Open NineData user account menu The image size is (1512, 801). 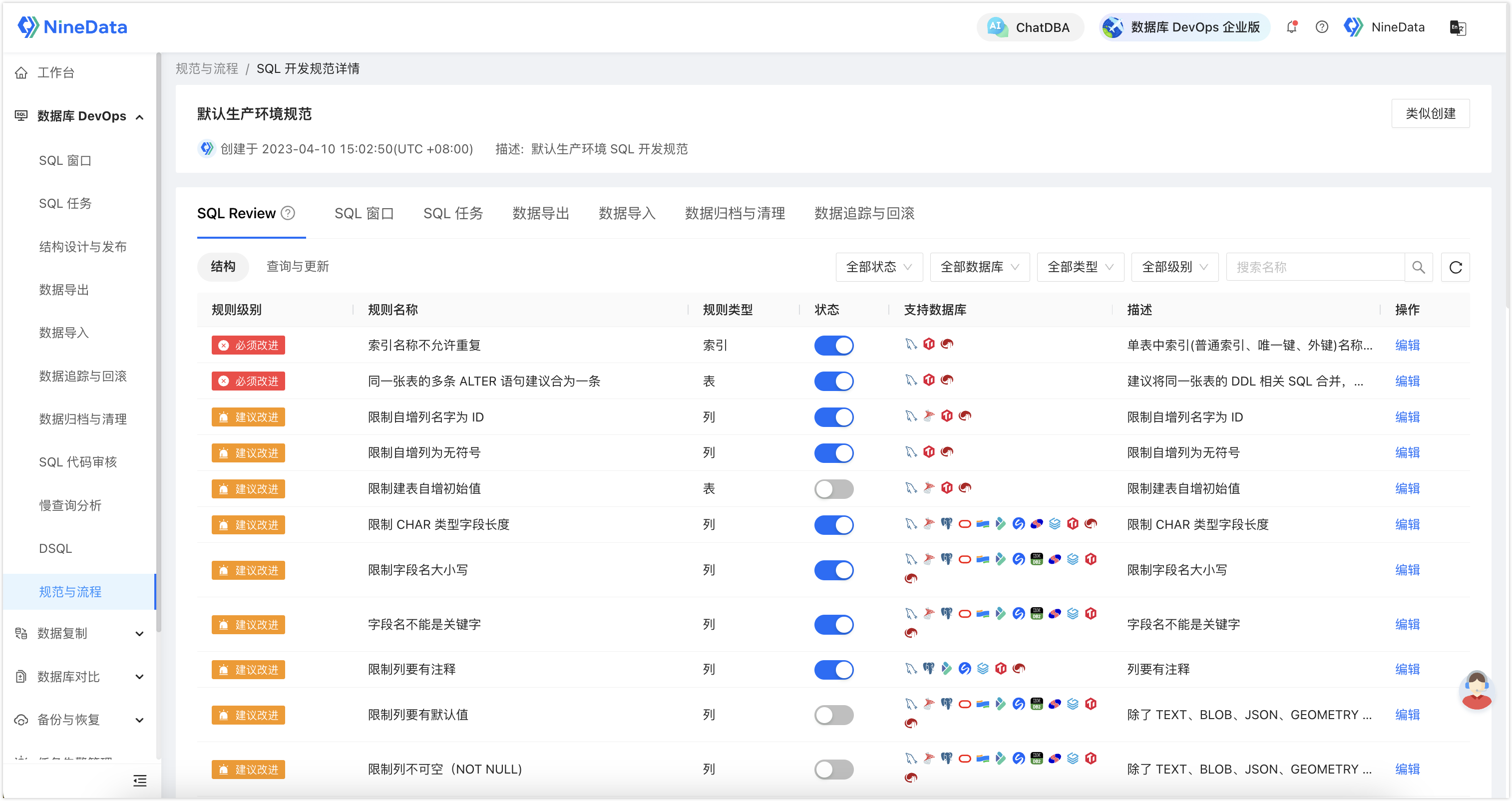pos(1385,27)
